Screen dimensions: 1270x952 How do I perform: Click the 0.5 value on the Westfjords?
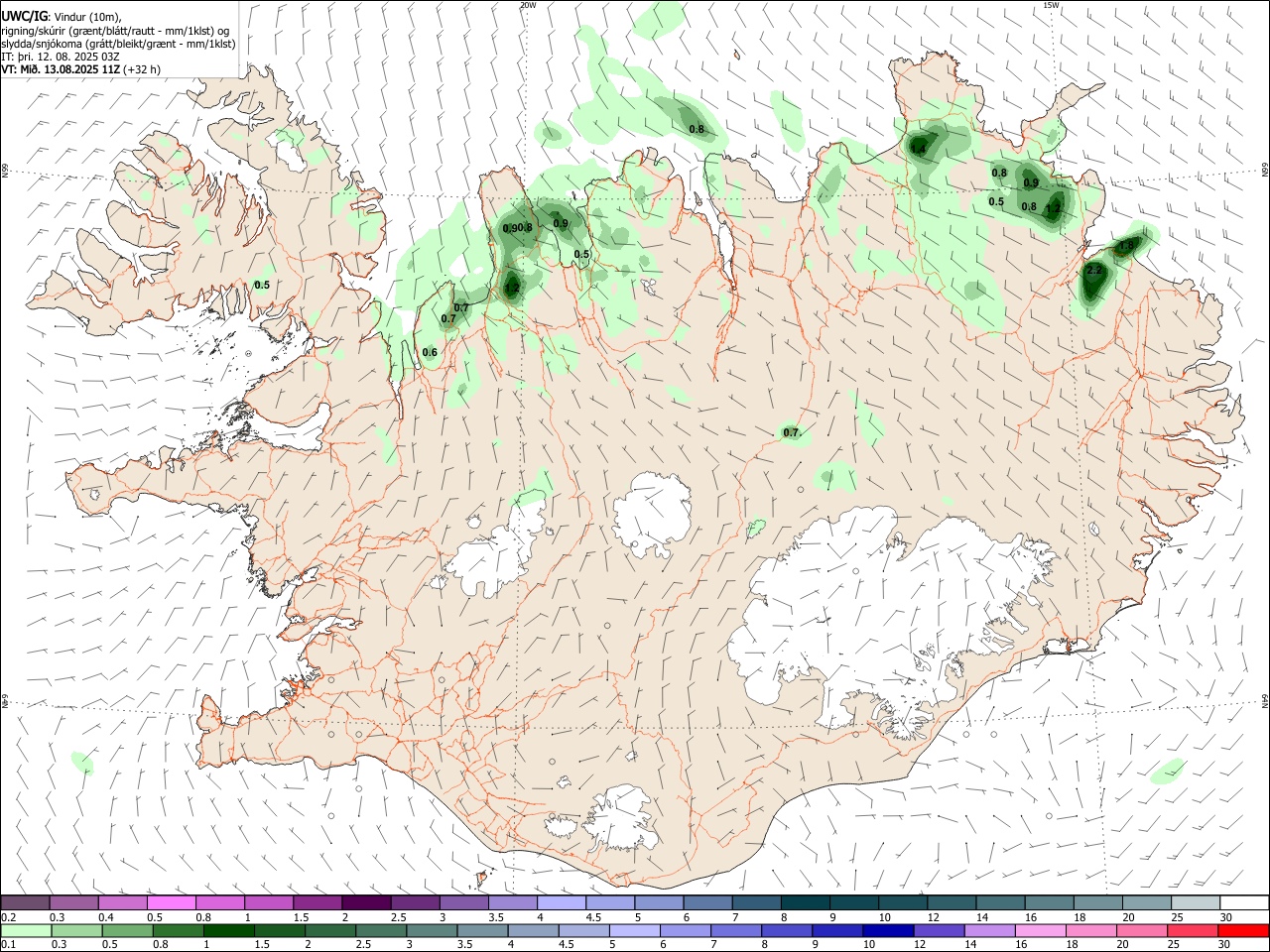coord(262,286)
